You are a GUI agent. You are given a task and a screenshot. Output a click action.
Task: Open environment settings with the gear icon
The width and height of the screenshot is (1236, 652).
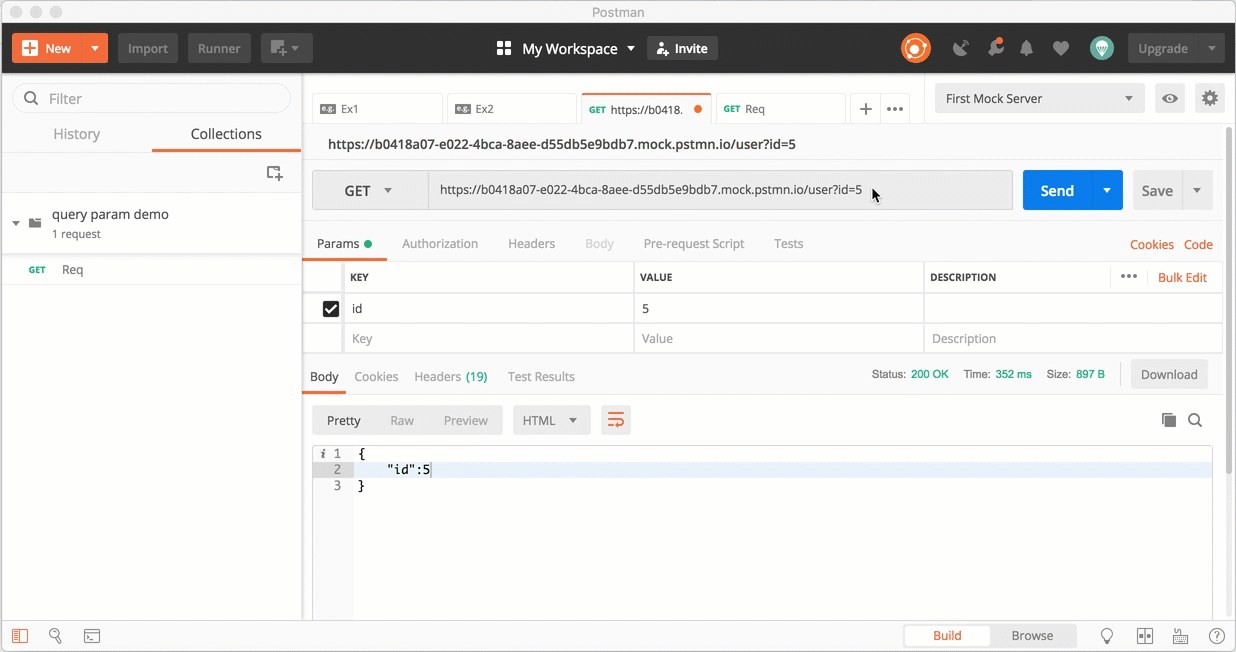[1209, 98]
